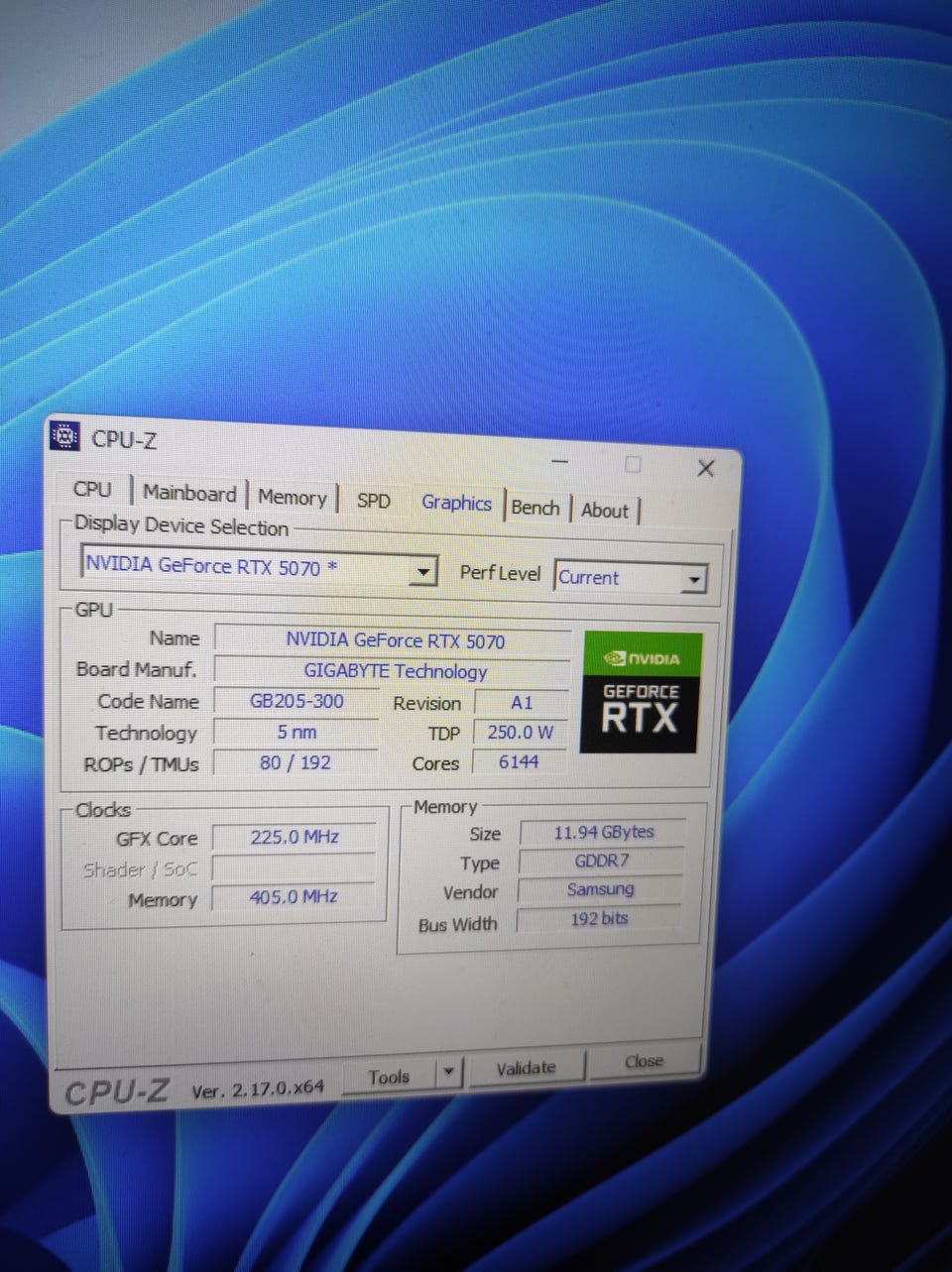Click the CPU-Z app icon in title bar
The height and width of the screenshot is (1272, 952).
click(x=64, y=435)
